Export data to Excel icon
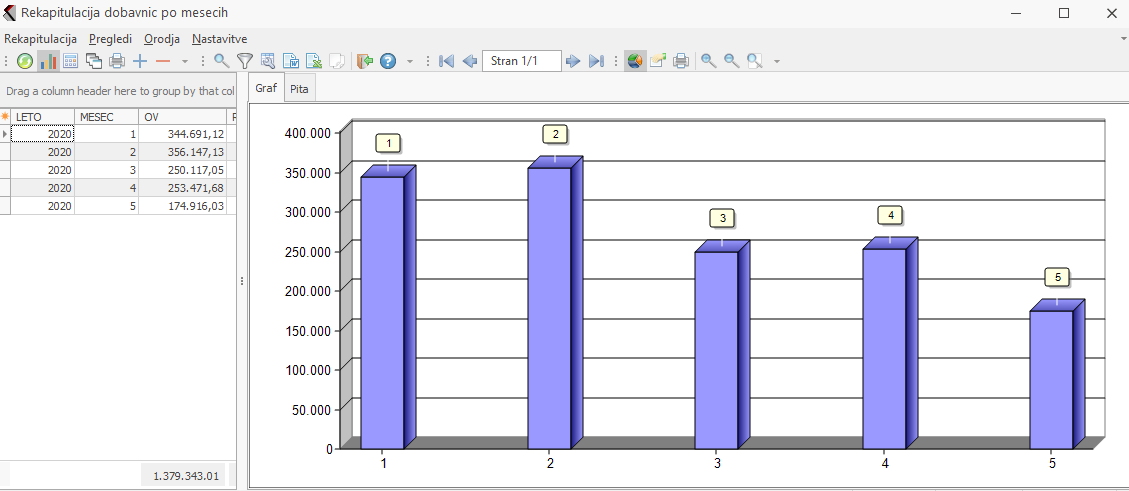This screenshot has width=1129, height=491. coord(313,61)
